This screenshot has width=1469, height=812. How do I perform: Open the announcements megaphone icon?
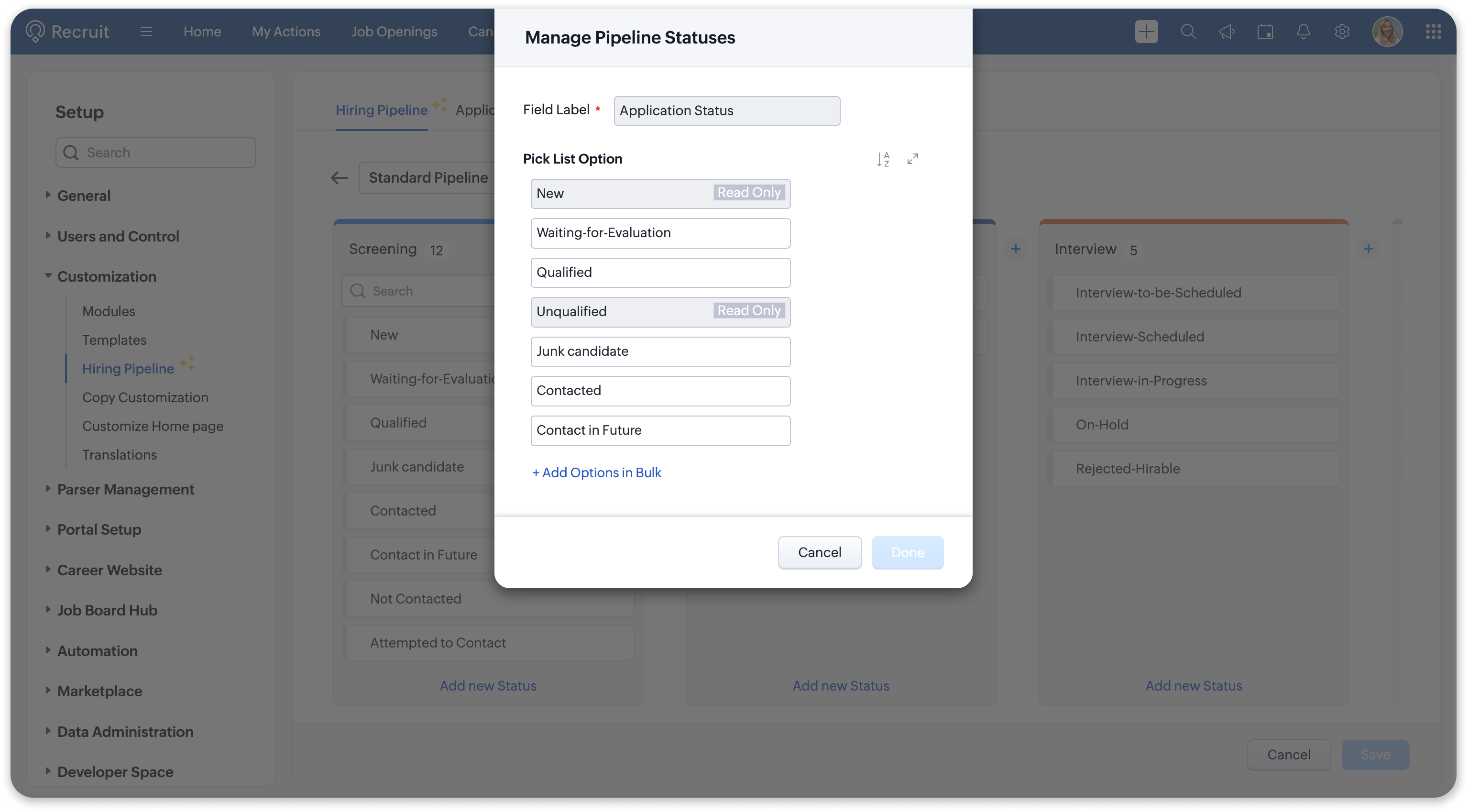coord(1227,32)
